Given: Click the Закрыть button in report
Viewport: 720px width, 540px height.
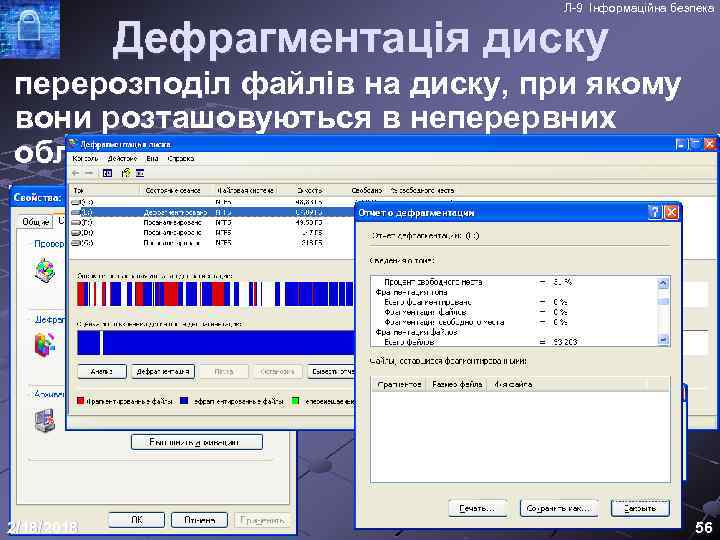Looking at the screenshot, I should click(640, 508).
